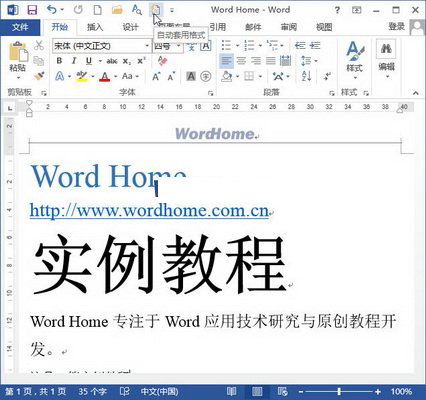The height and width of the screenshot is (400, 426).
Task: Increase the font size
Action: click(156, 77)
